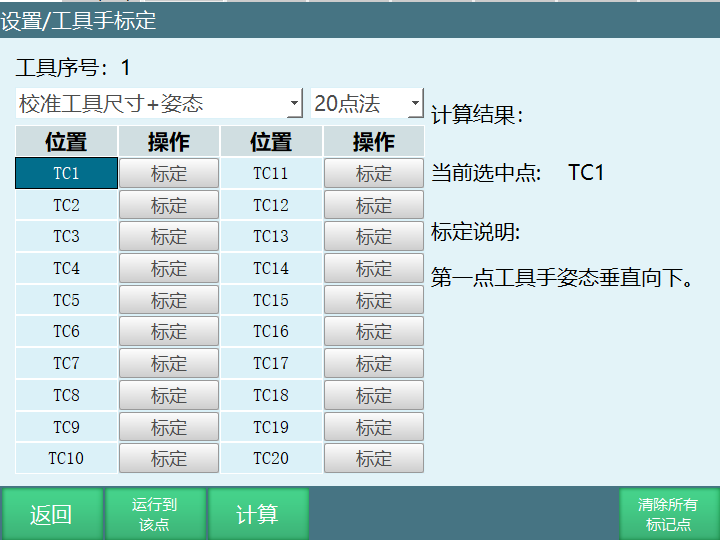This screenshot has height=540, width=720.
Task: Select the TC8 position cell
Action: click(x=66, y=395)
